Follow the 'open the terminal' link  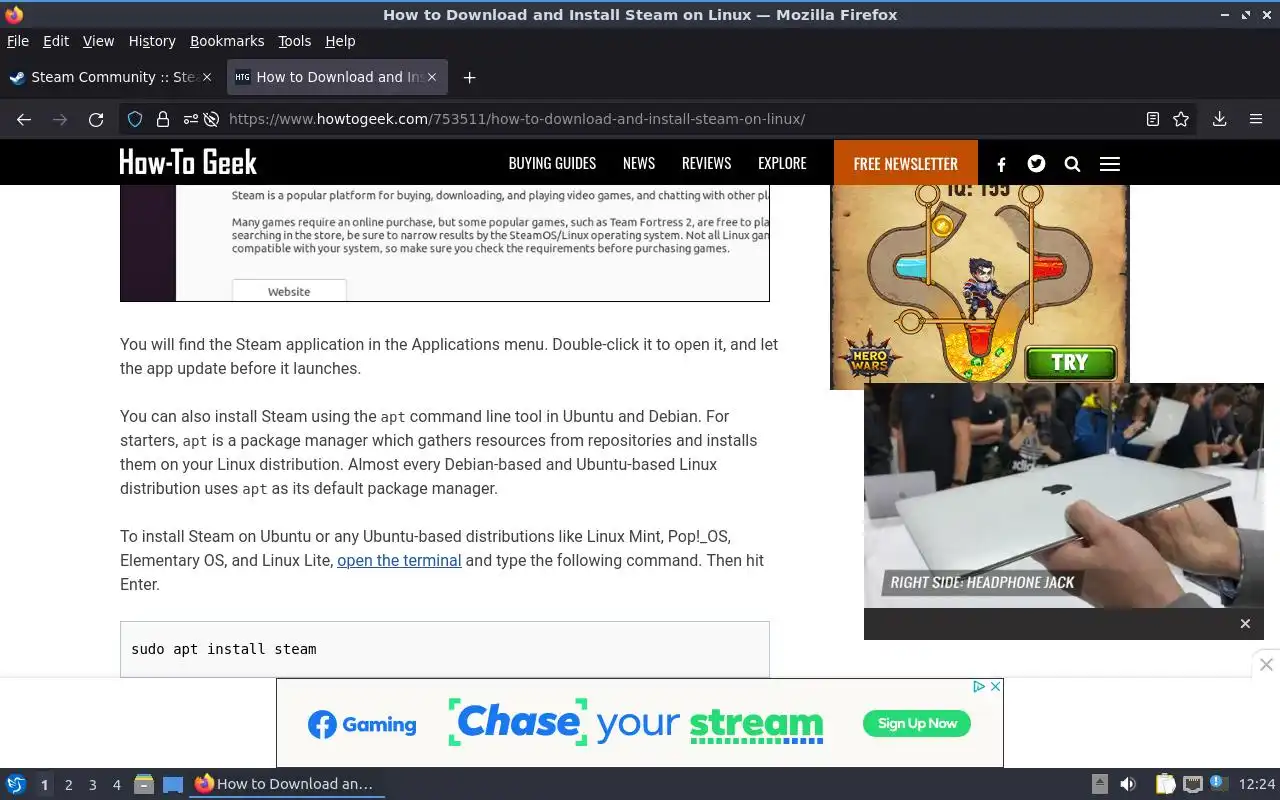(x=399, y=560)
